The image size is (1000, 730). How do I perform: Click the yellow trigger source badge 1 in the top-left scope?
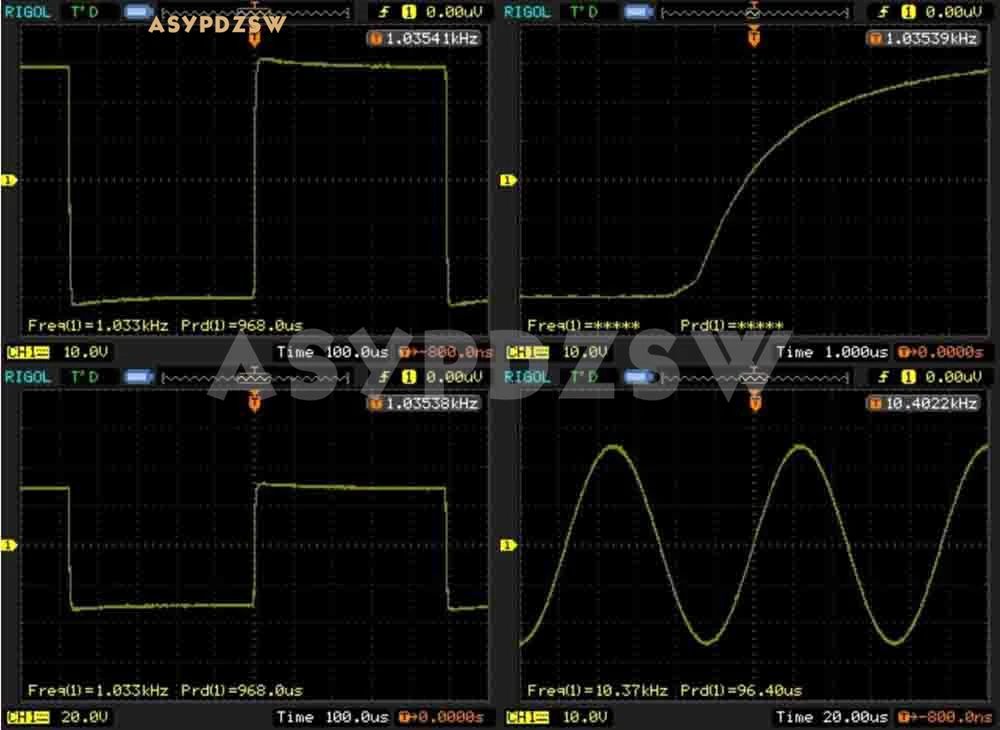click(409, 12)
